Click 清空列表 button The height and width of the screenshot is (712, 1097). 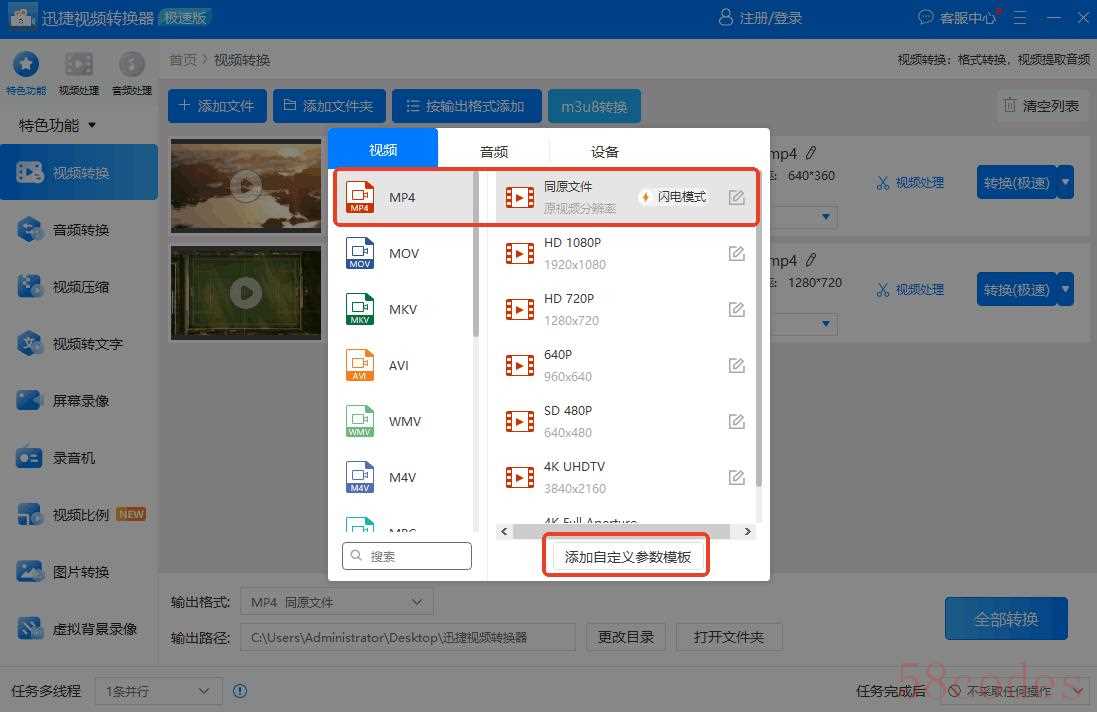click(x=1042, y=106)
